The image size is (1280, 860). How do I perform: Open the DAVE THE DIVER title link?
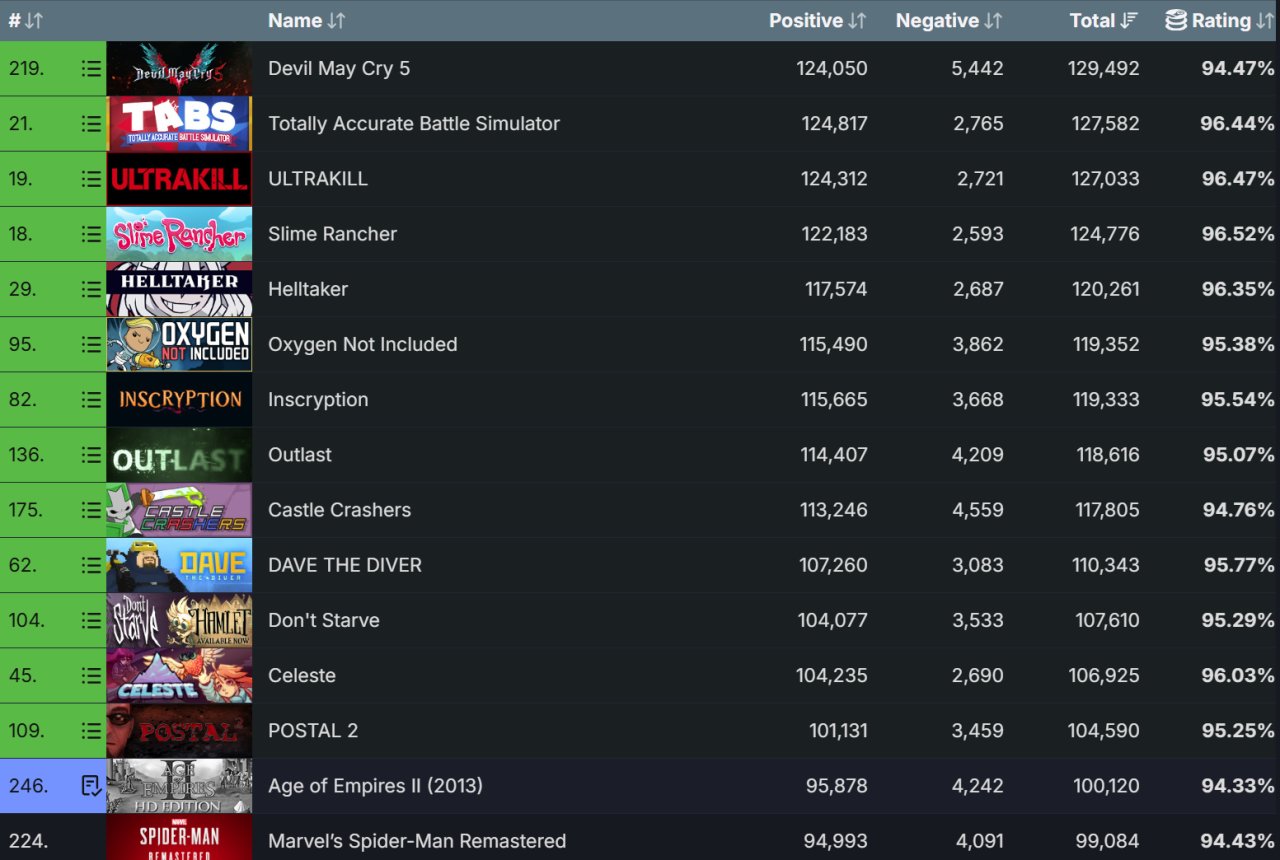coord(345,565)
